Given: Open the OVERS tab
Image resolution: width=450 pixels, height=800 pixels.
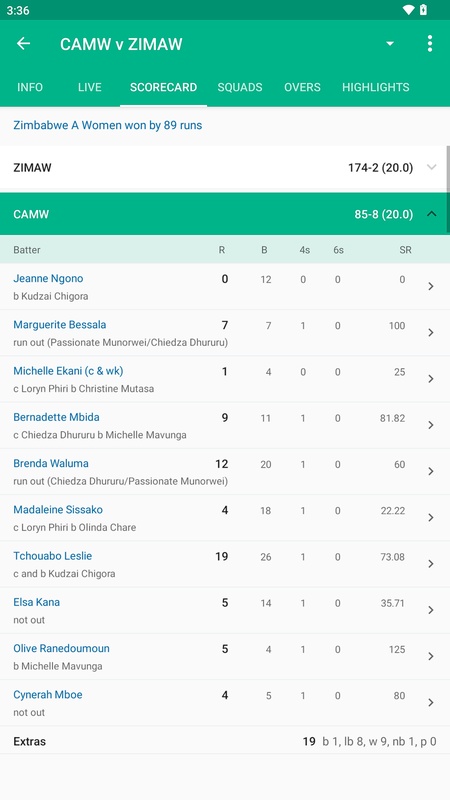Looking at the screenshot, I should click(302, 87).
